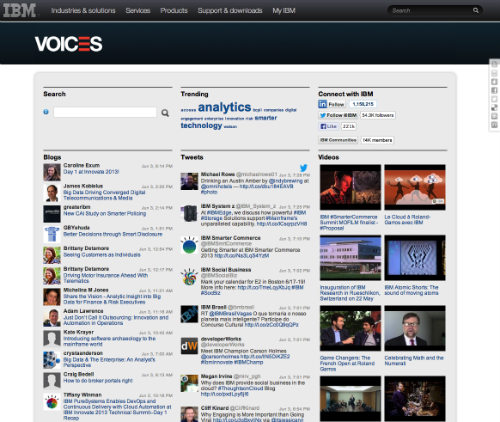Click the VOICES logo
Viewport: 500px width, 422px height.
click(x=69, y=44)
